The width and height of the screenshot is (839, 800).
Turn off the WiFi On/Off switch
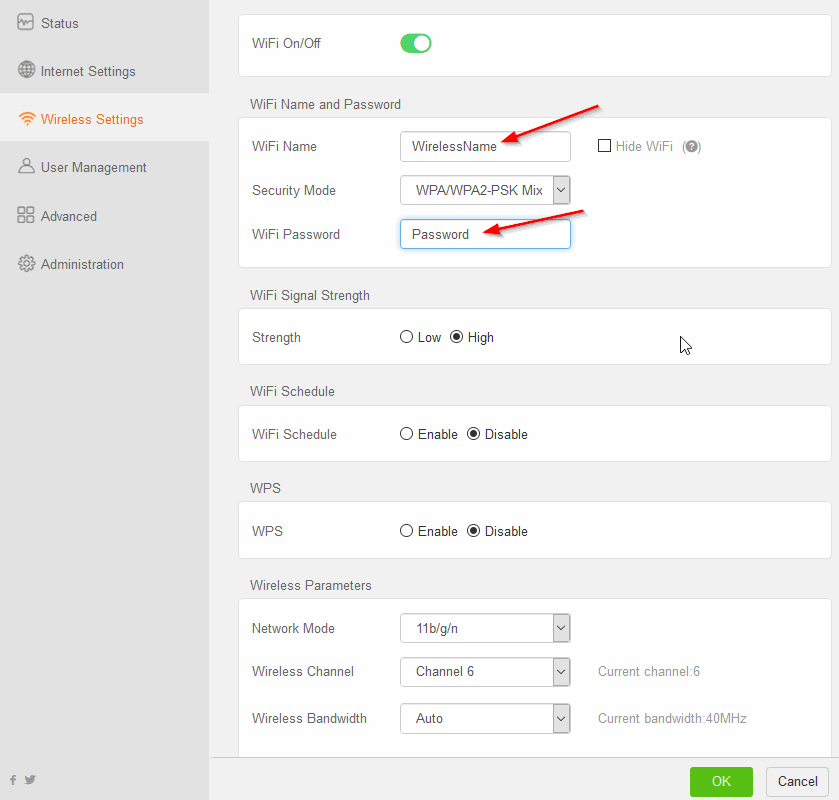(x=415, y=43)
